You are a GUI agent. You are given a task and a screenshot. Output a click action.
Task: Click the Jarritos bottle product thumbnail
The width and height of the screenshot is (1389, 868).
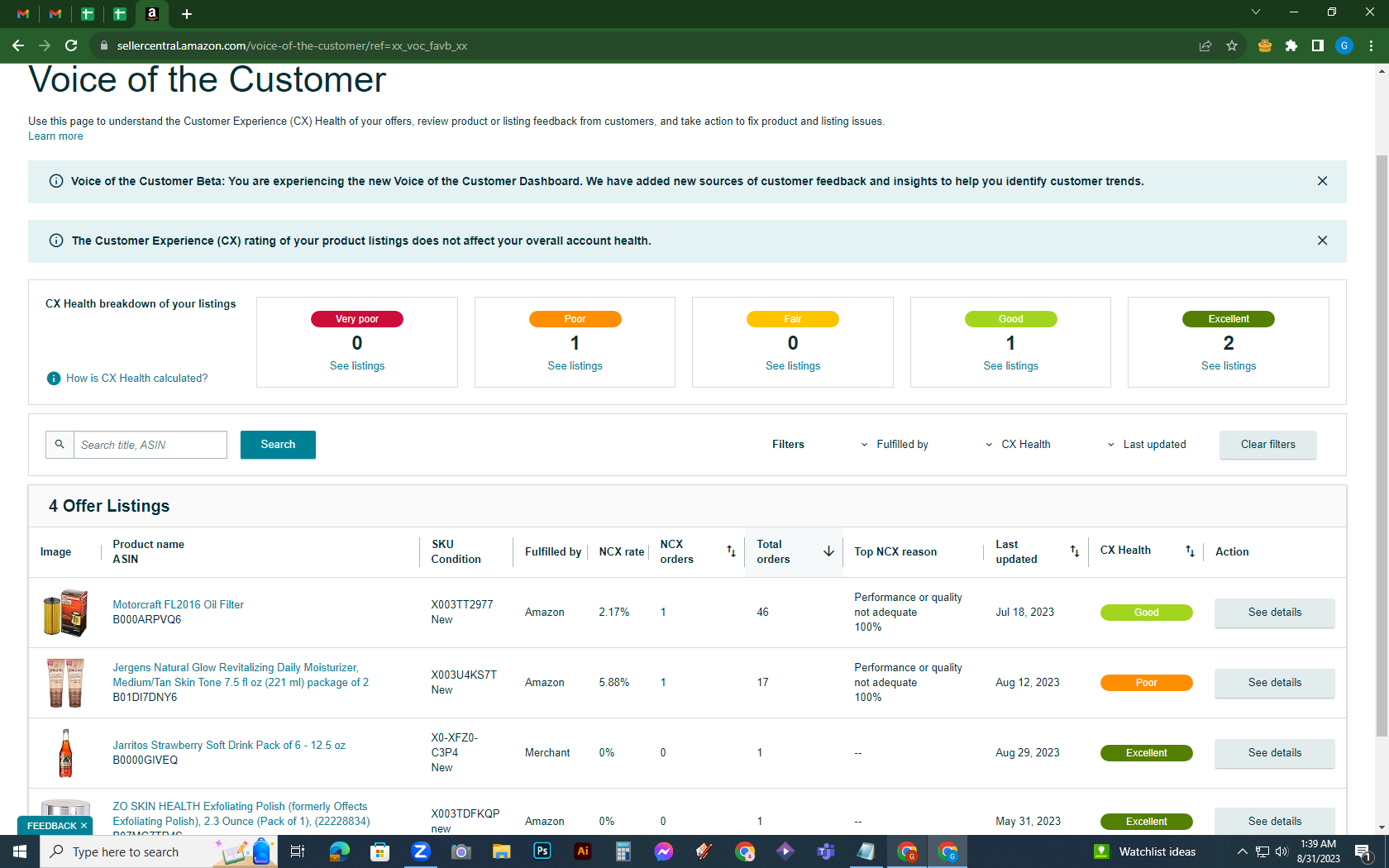(65, 753)
